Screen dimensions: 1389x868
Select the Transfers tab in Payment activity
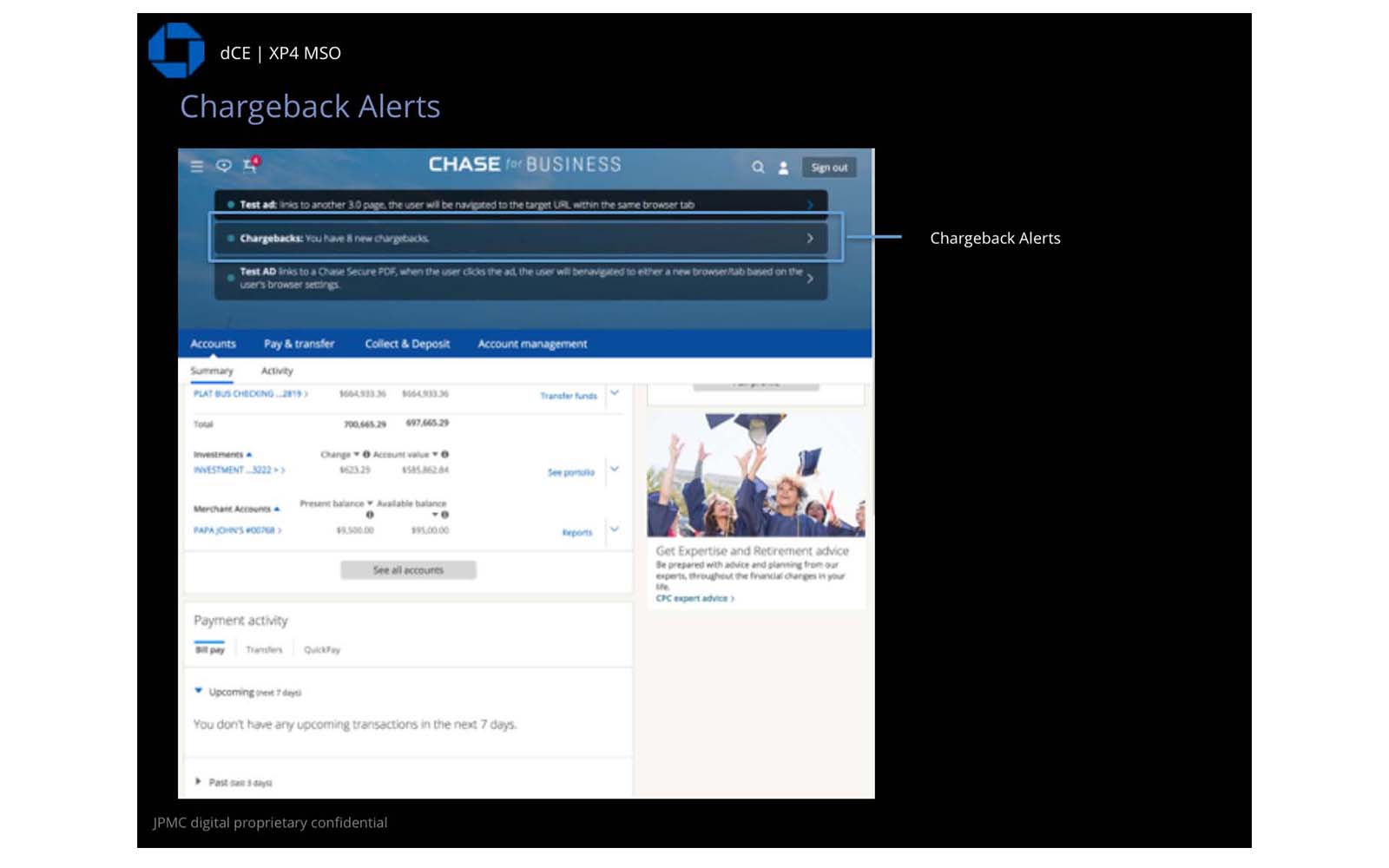[264, 650]
